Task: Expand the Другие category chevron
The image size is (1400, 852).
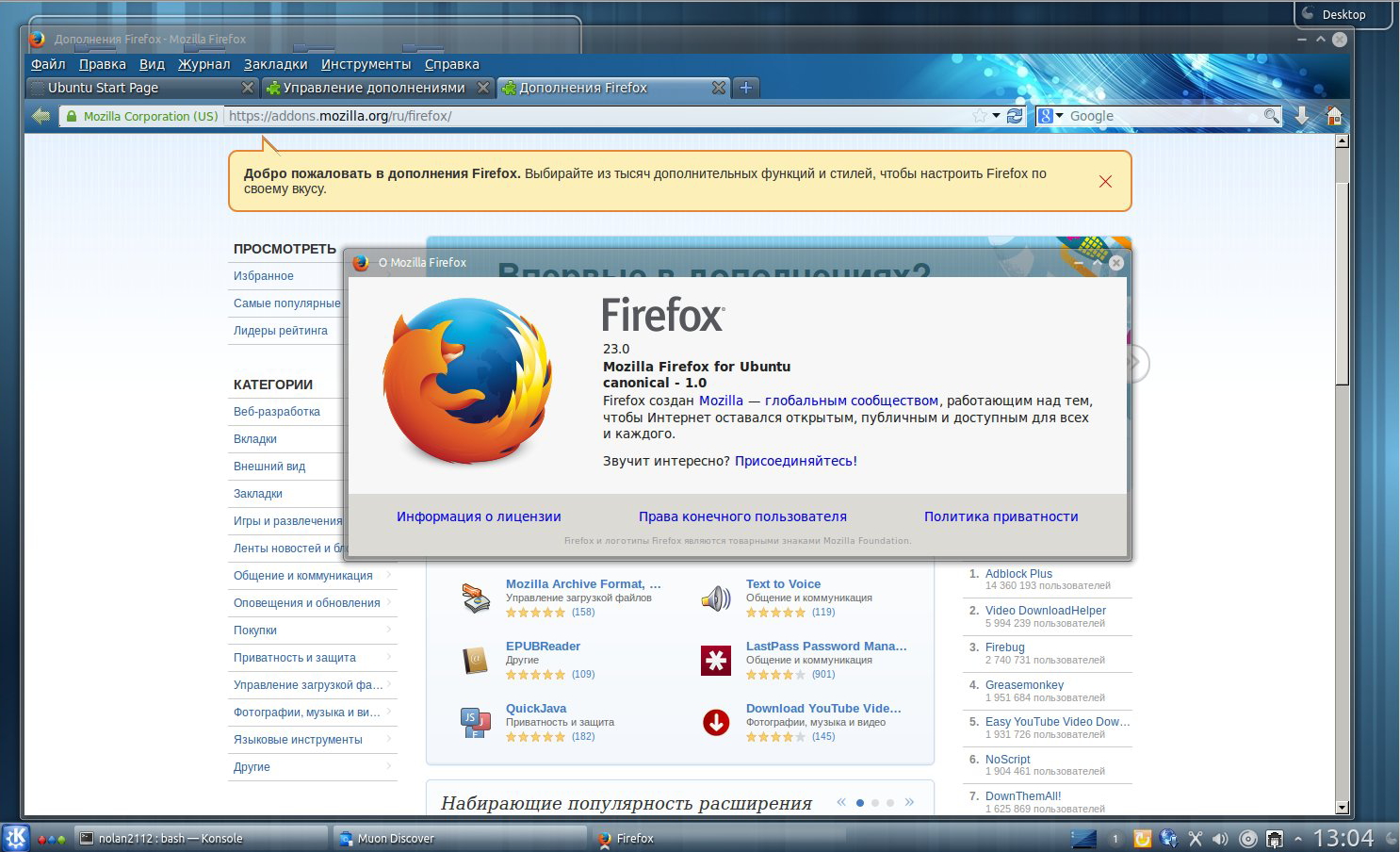Action: pos(389,766)
